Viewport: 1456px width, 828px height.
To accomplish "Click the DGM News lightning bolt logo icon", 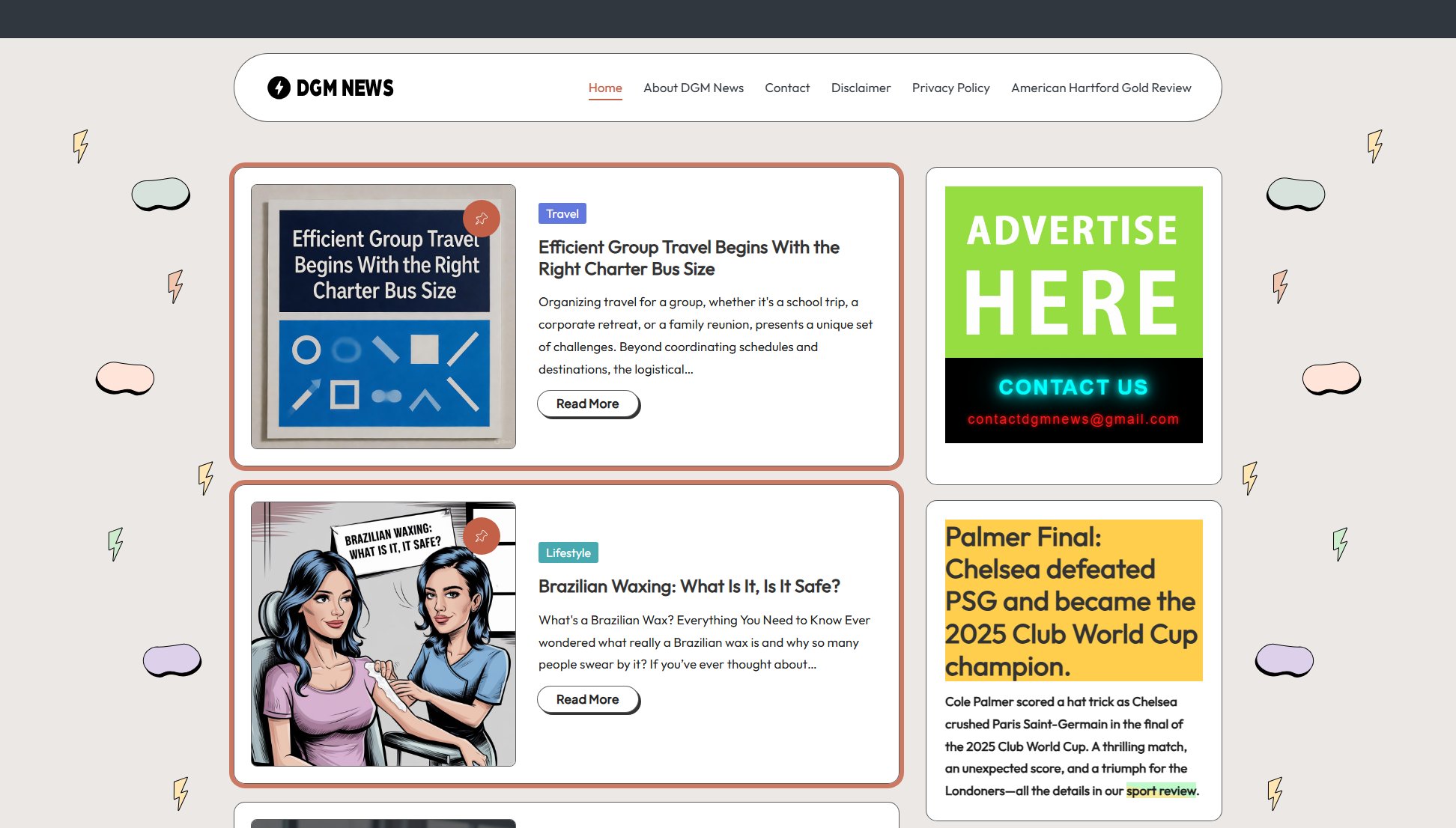I will coord(279,88).
